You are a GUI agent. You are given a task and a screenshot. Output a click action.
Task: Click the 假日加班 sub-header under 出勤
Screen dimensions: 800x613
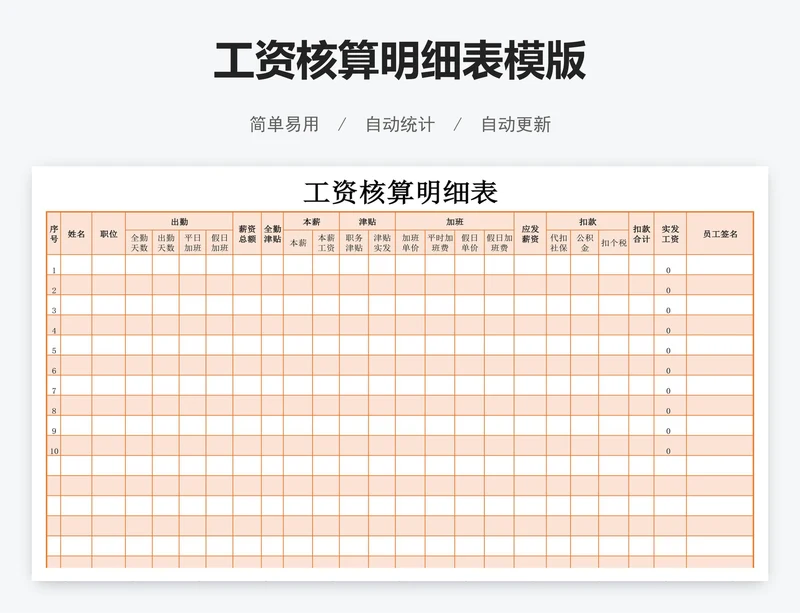click(219, 242)
